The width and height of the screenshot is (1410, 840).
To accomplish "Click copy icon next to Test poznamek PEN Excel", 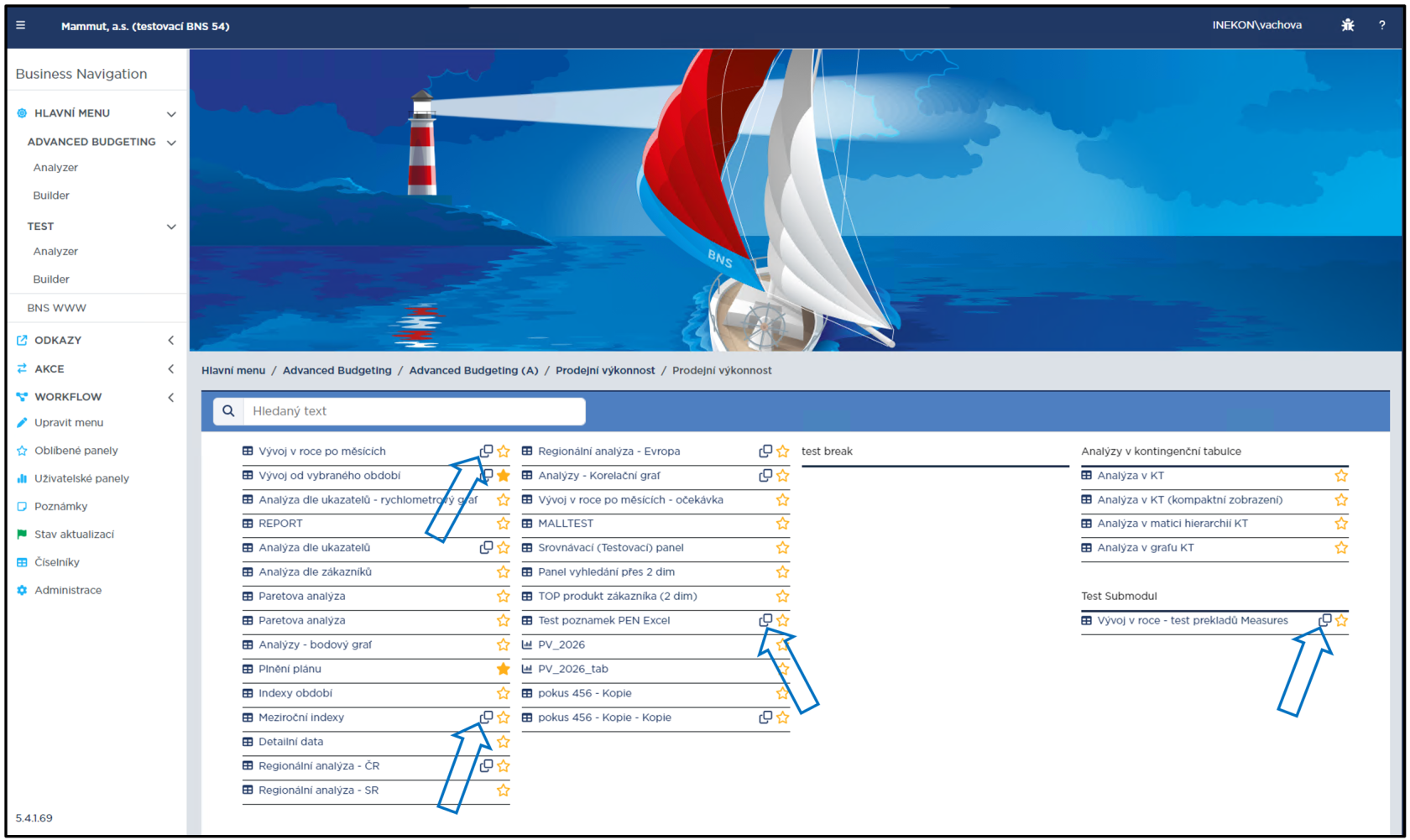I will (x=765, y=621).
